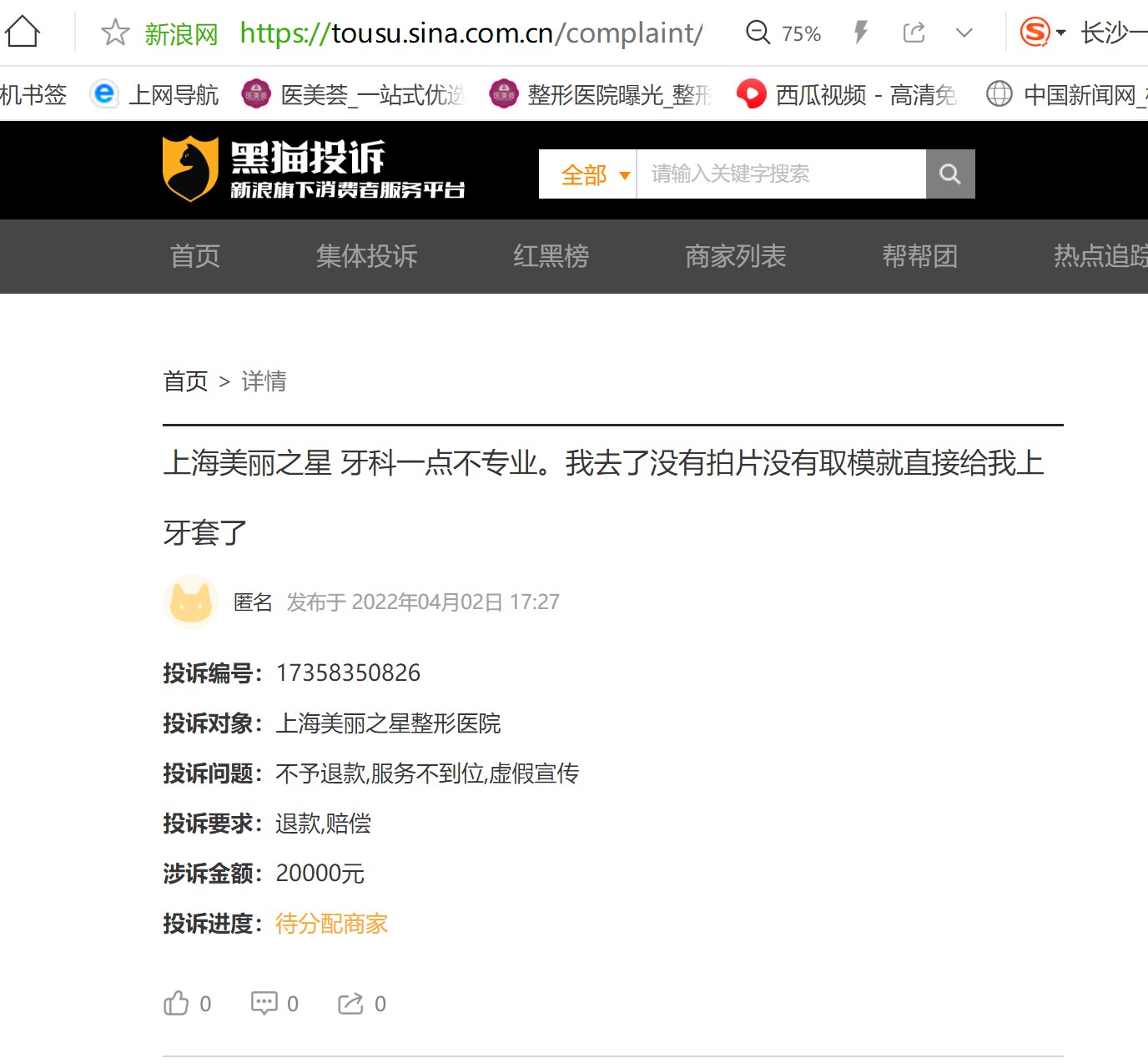Click the 20000元 amount value
Viewport: 1148px width, 1063px height.
[x=320, y=874]
